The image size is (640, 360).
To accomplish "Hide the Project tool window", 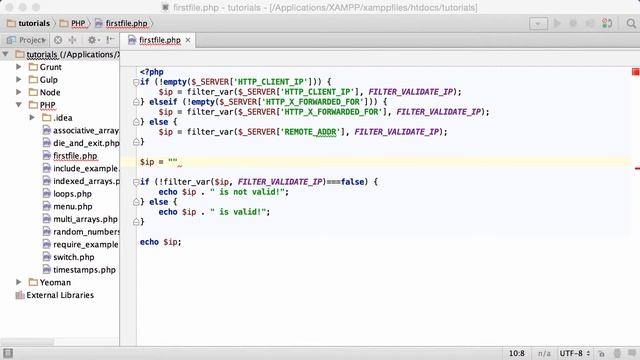I will (110, 40).
